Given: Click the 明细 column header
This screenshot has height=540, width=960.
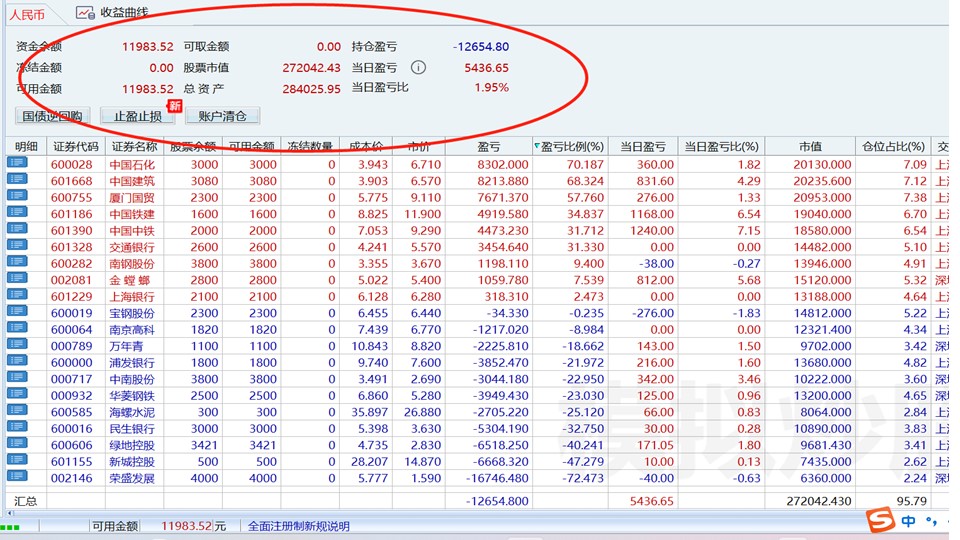Looking at the screenshot, I should (x=26, y=146).
